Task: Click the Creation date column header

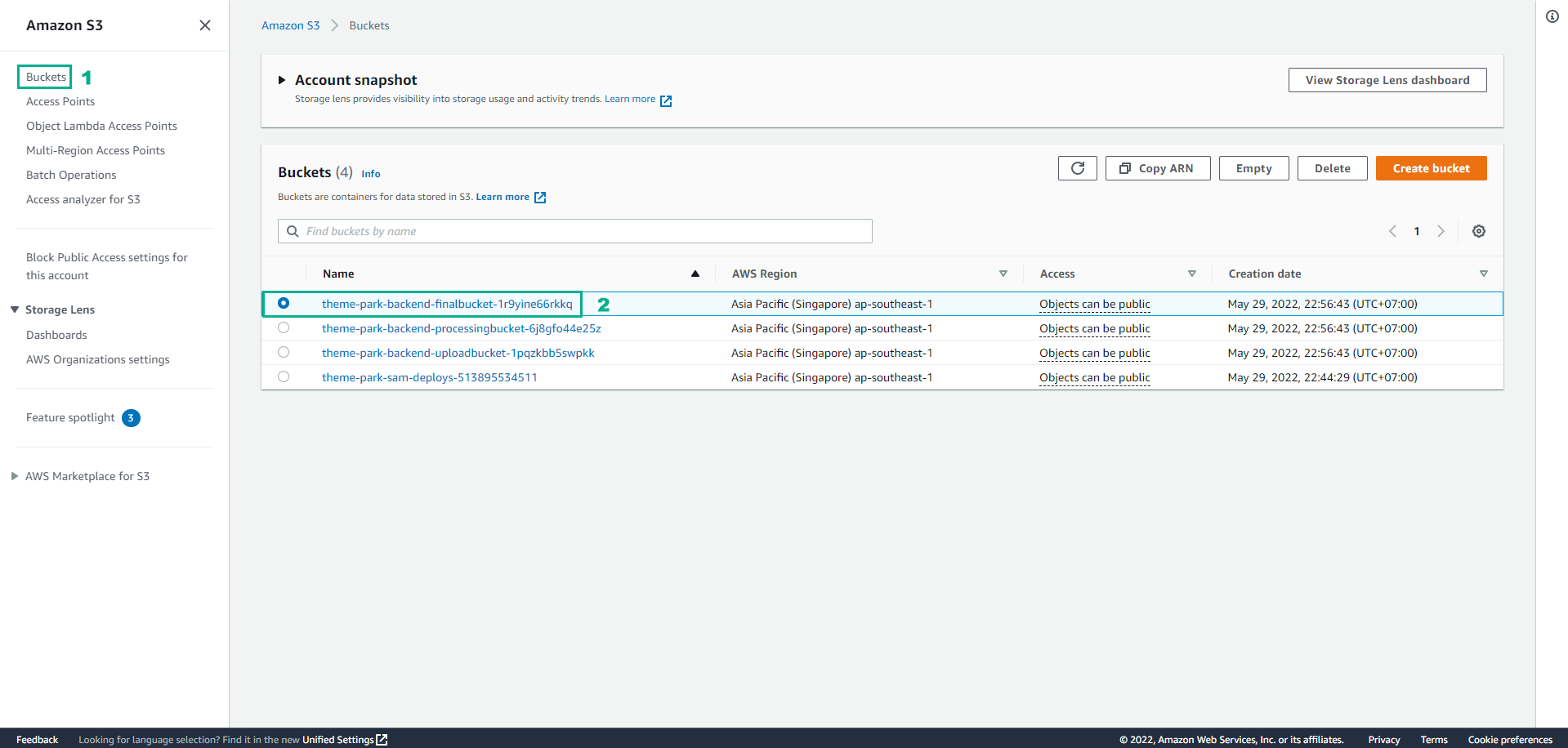Action: [1265, 274]
